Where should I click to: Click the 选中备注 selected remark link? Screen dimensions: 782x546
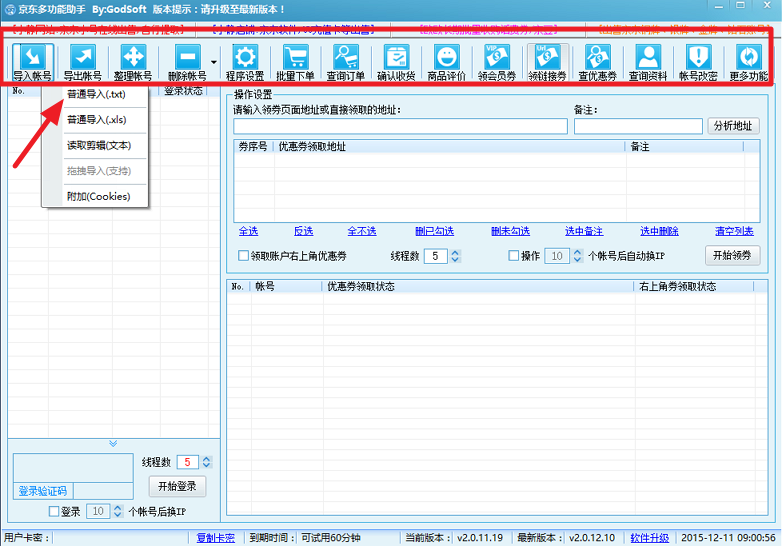coord(584,231)
